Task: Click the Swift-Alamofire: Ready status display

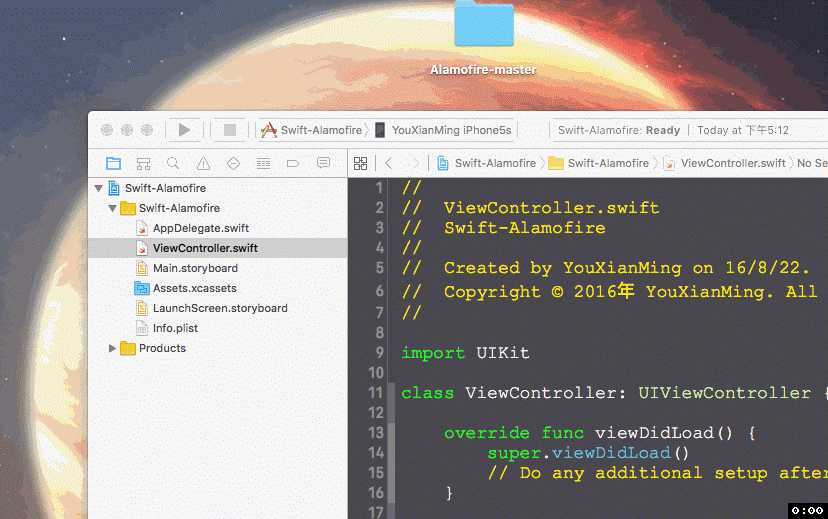Action: tap(618, 130)
